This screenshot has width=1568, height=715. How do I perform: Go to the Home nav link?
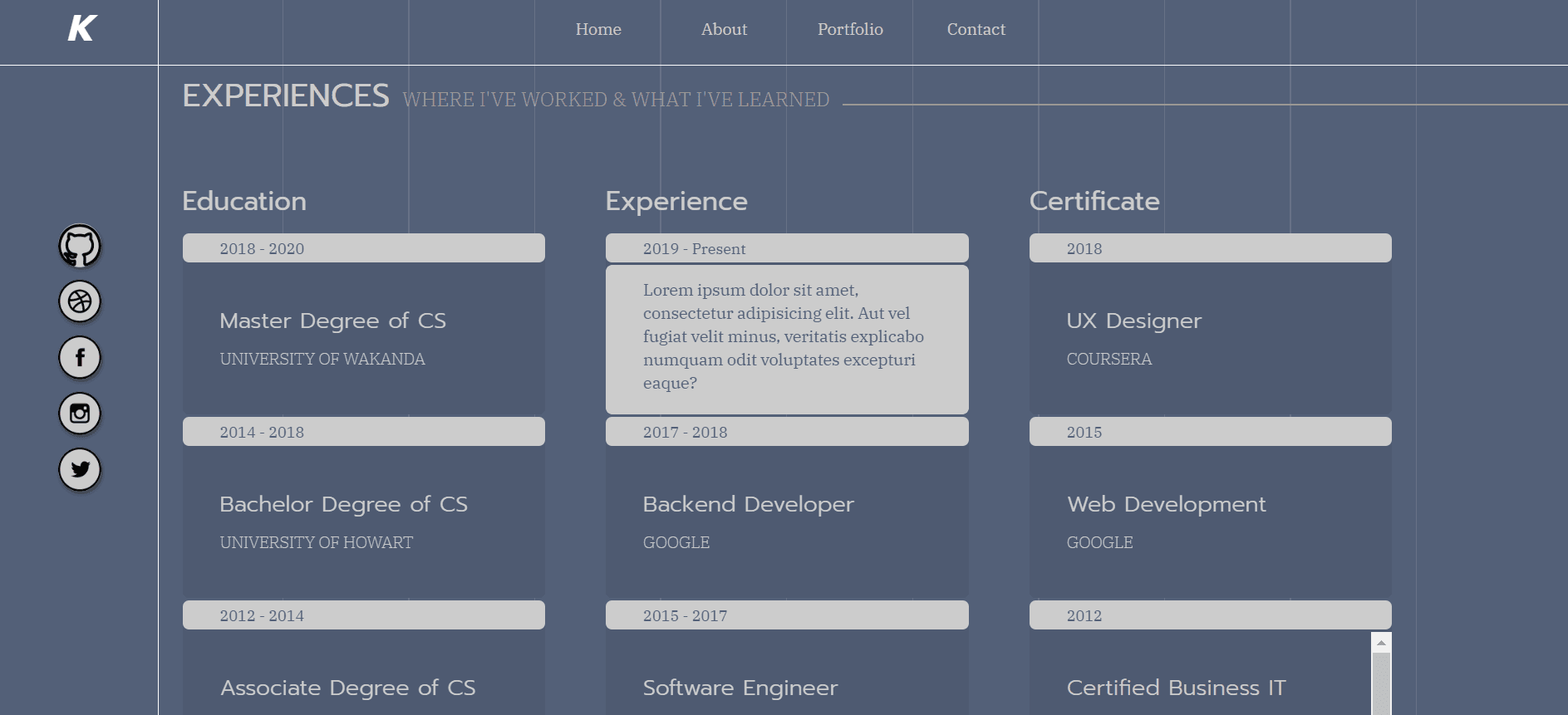(x=598, y=30)
